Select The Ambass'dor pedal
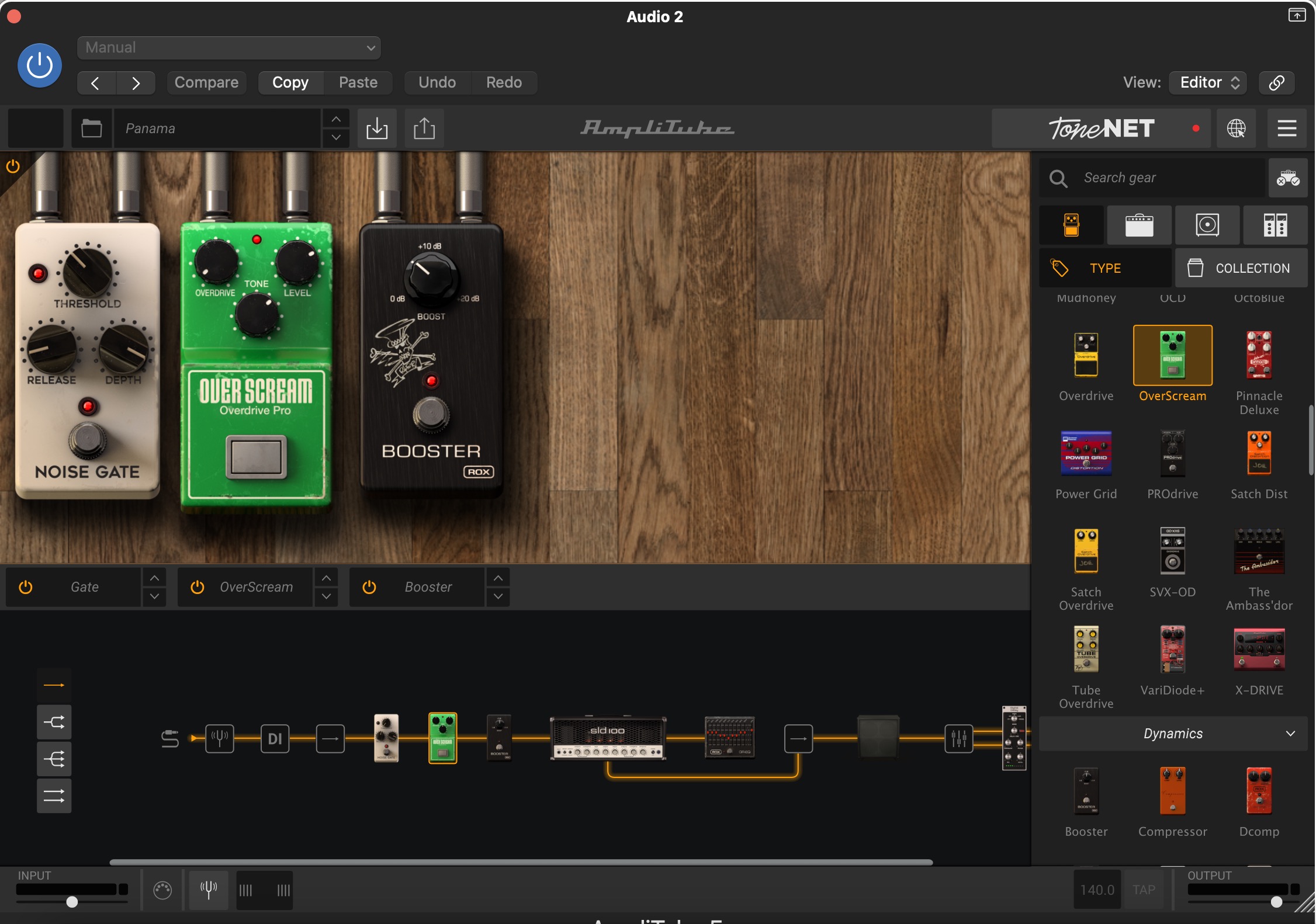 1259,551
